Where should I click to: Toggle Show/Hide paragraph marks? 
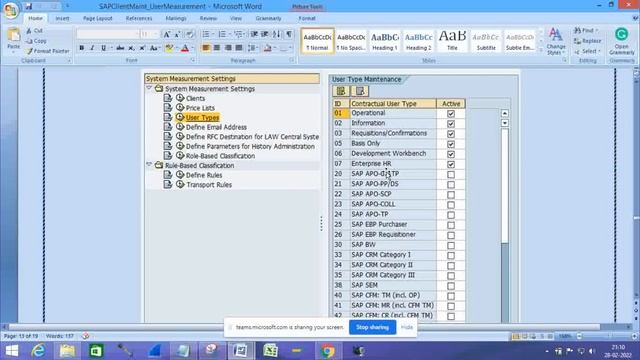[289, 34]
